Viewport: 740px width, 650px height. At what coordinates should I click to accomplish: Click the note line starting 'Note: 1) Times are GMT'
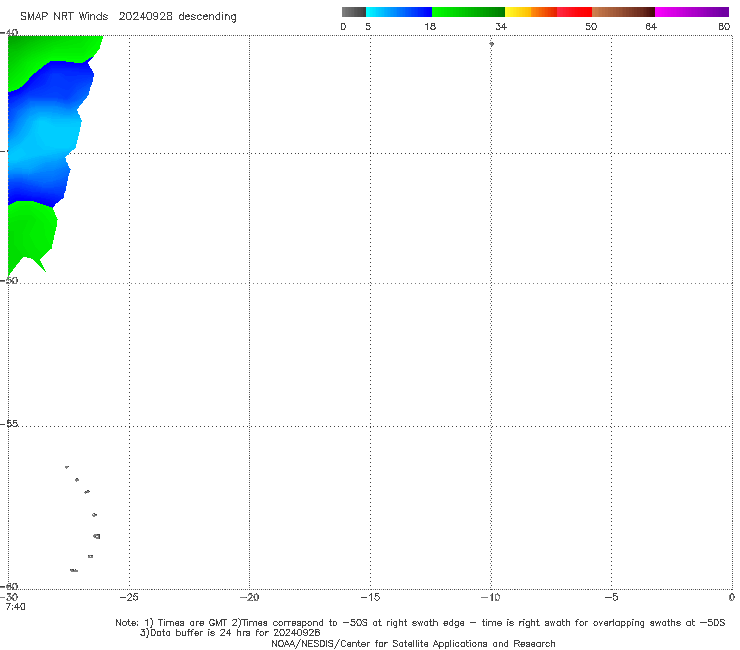coord(420,623)
